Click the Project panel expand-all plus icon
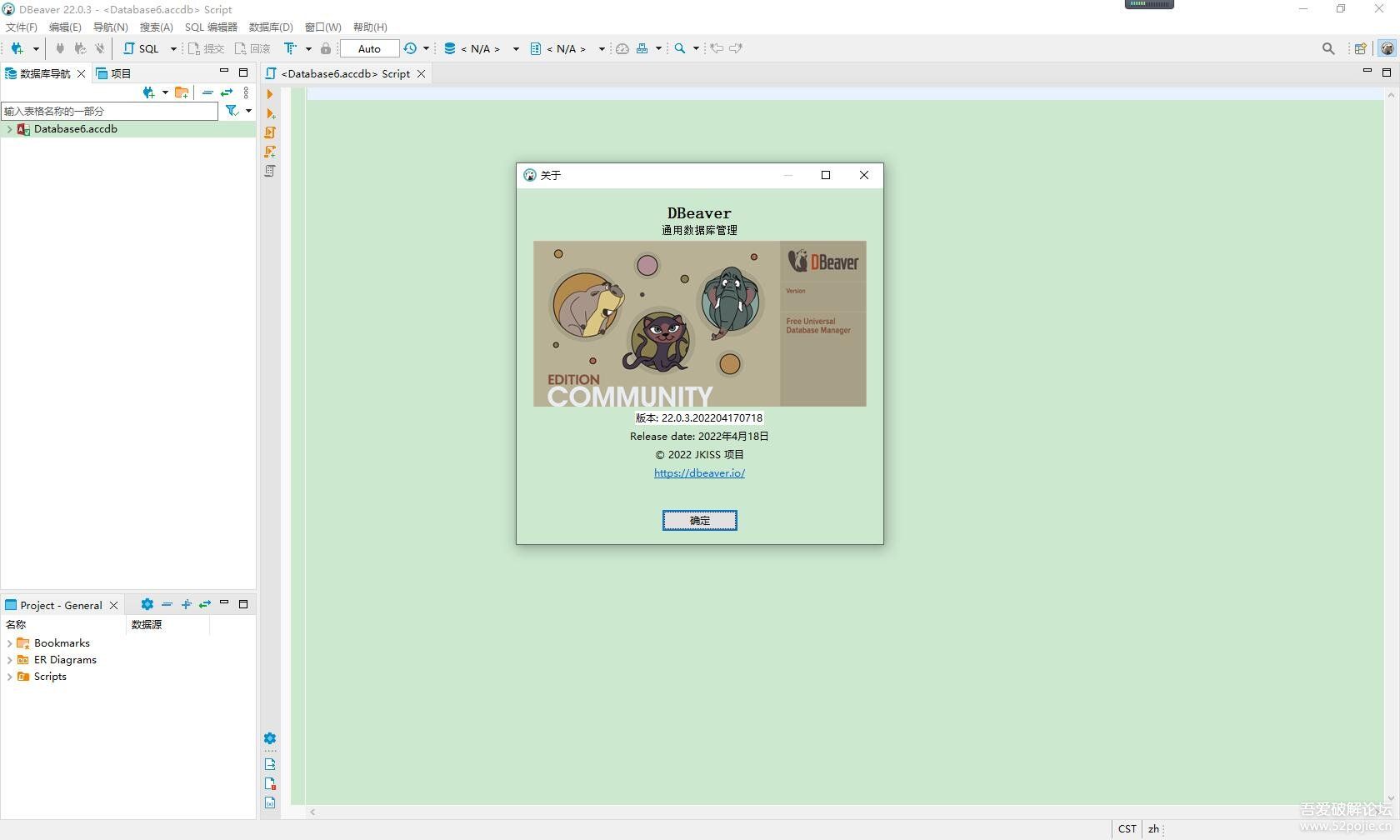1400x840 pixels. click(x=186, y=604)
